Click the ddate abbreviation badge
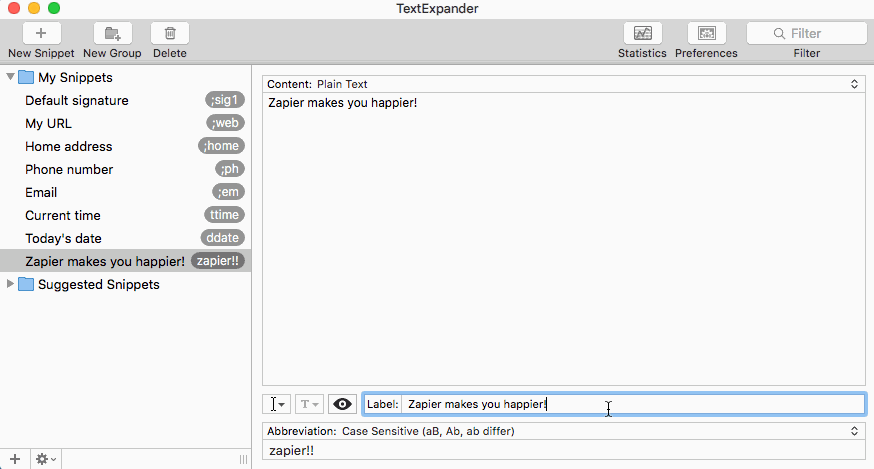 (222, 238)
